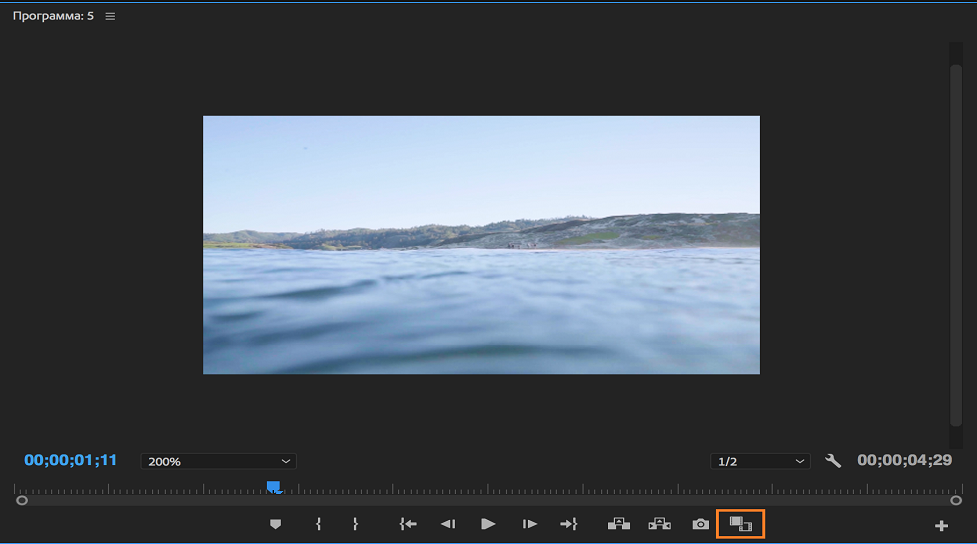Export frame with the camera icon
Viewport: 977px width, 544px height.
pos(700,524)
